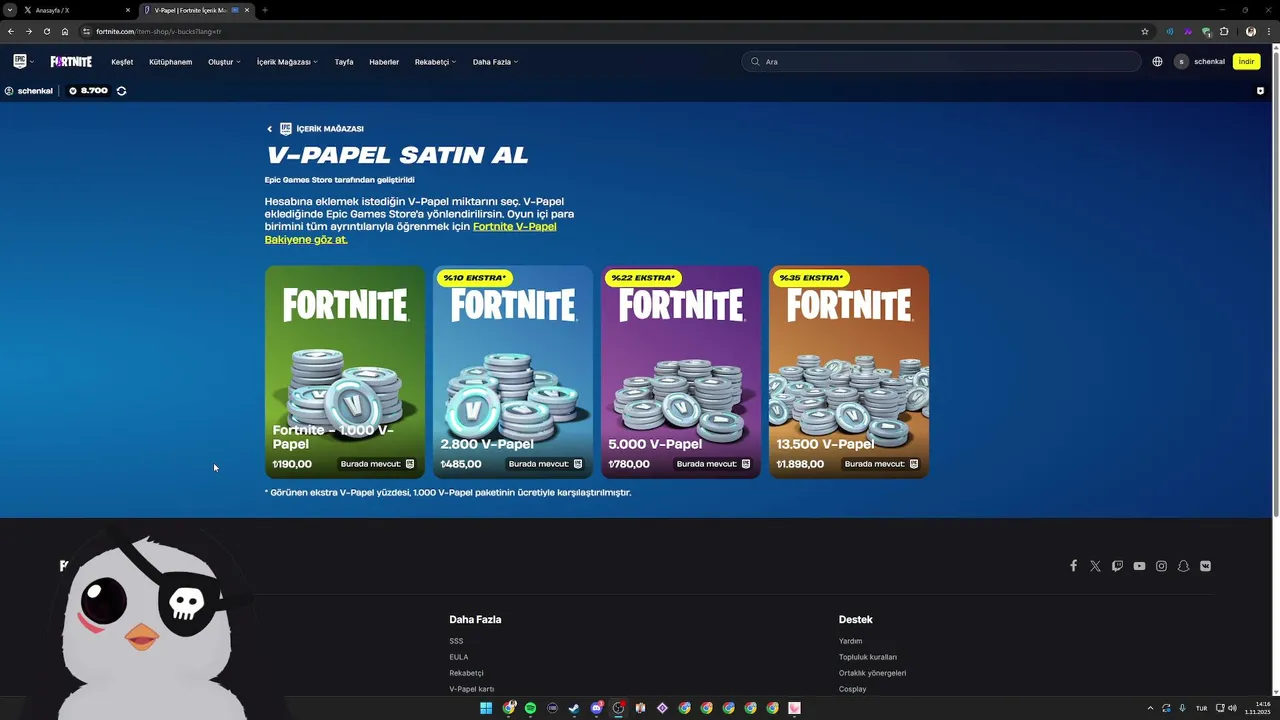This screenshot has height=720, width=1280.
Task: Open Fortnite's Twitch page from footer
Action: click(x=1117, y=566)
